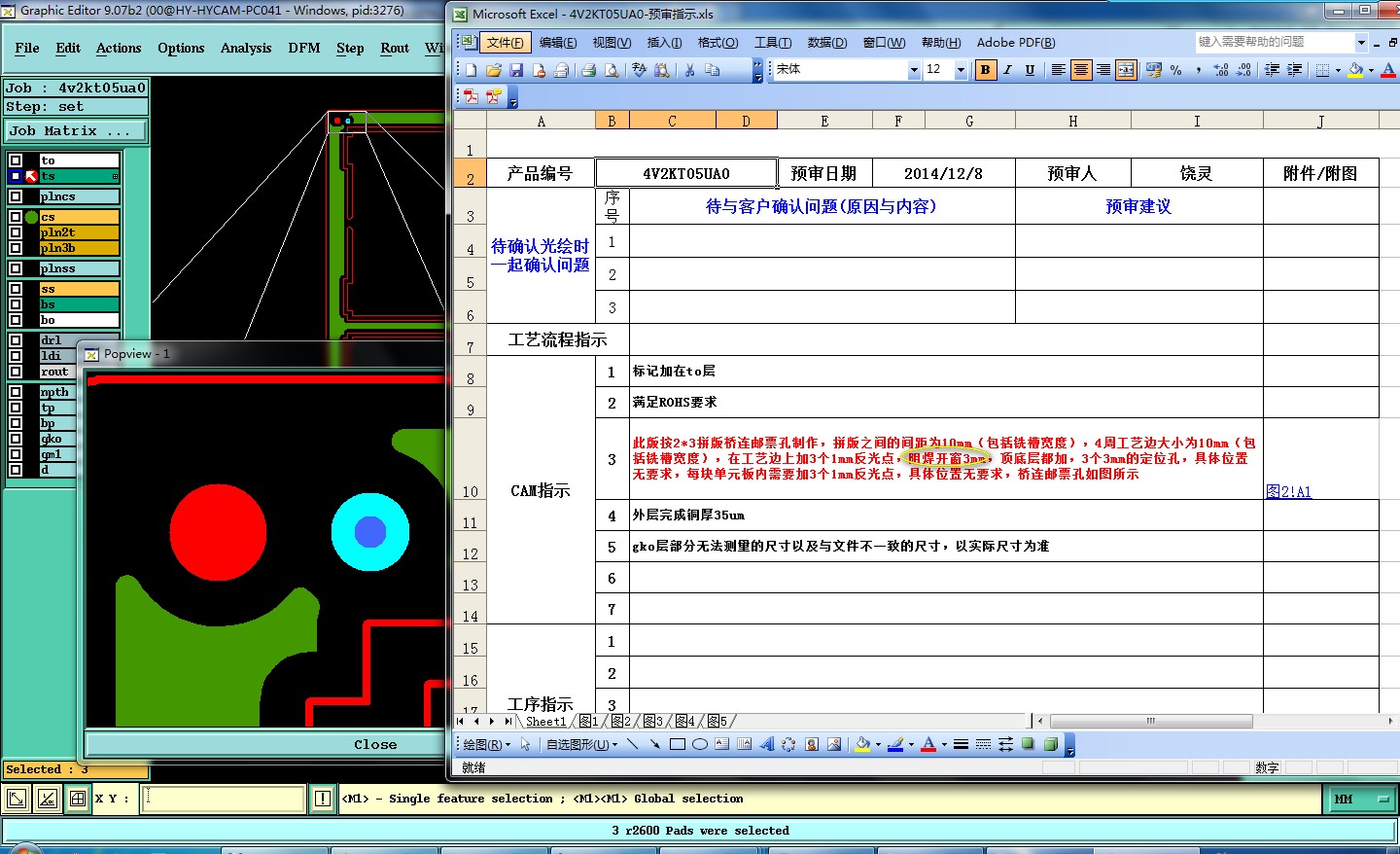This screenshot has height=854, width=1400.
Task: Toggle the 'gko' layer checkbox
Action: coord(16,439)
